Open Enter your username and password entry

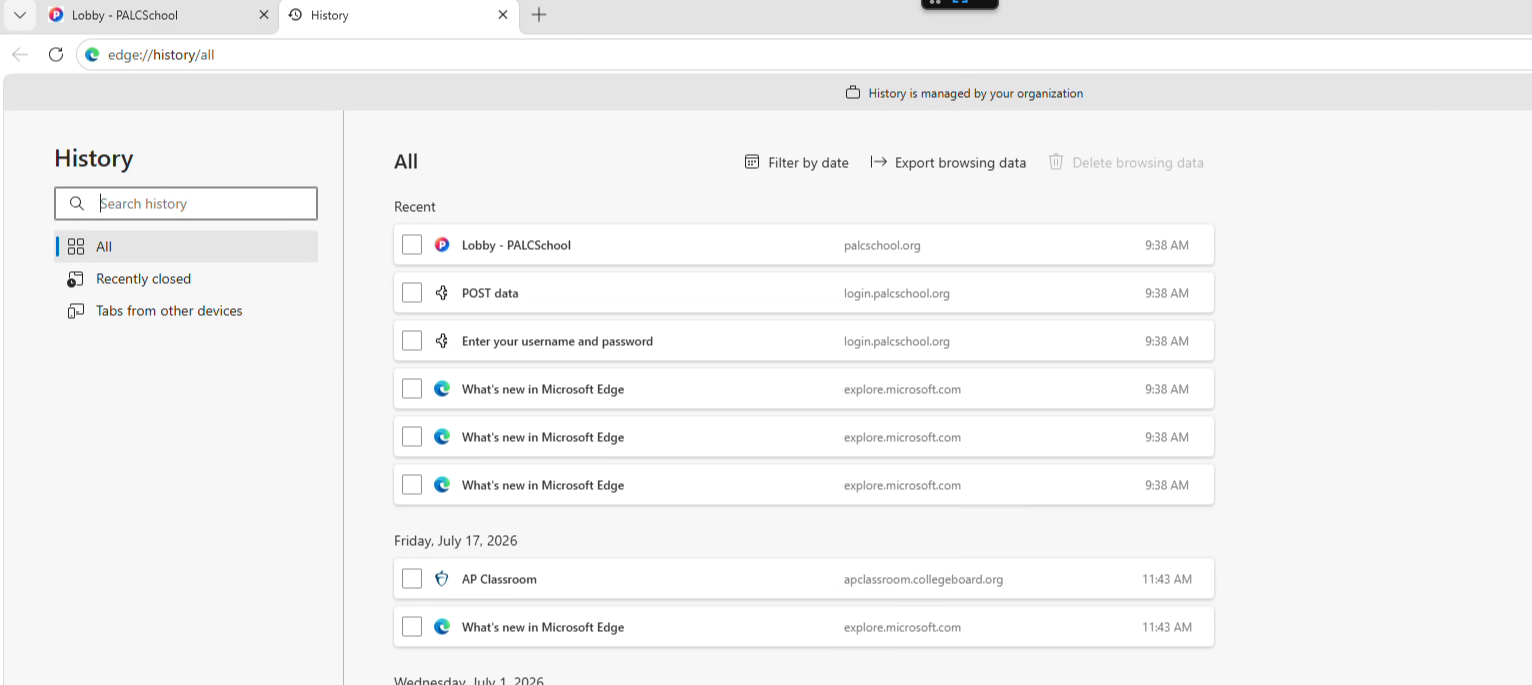804,341
